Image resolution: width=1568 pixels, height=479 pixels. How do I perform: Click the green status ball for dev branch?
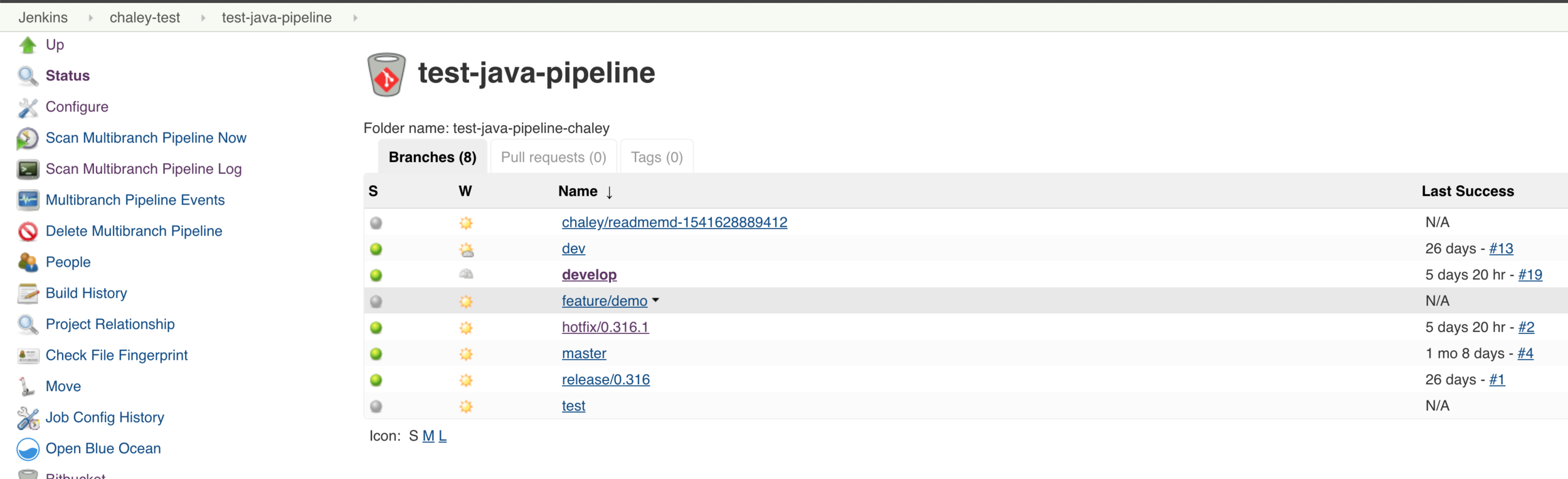pos(376,249)
